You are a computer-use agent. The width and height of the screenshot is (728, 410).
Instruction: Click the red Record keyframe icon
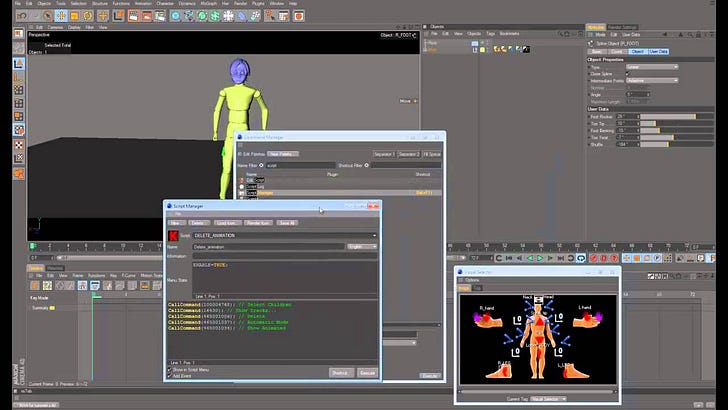[x=593, y=258]
